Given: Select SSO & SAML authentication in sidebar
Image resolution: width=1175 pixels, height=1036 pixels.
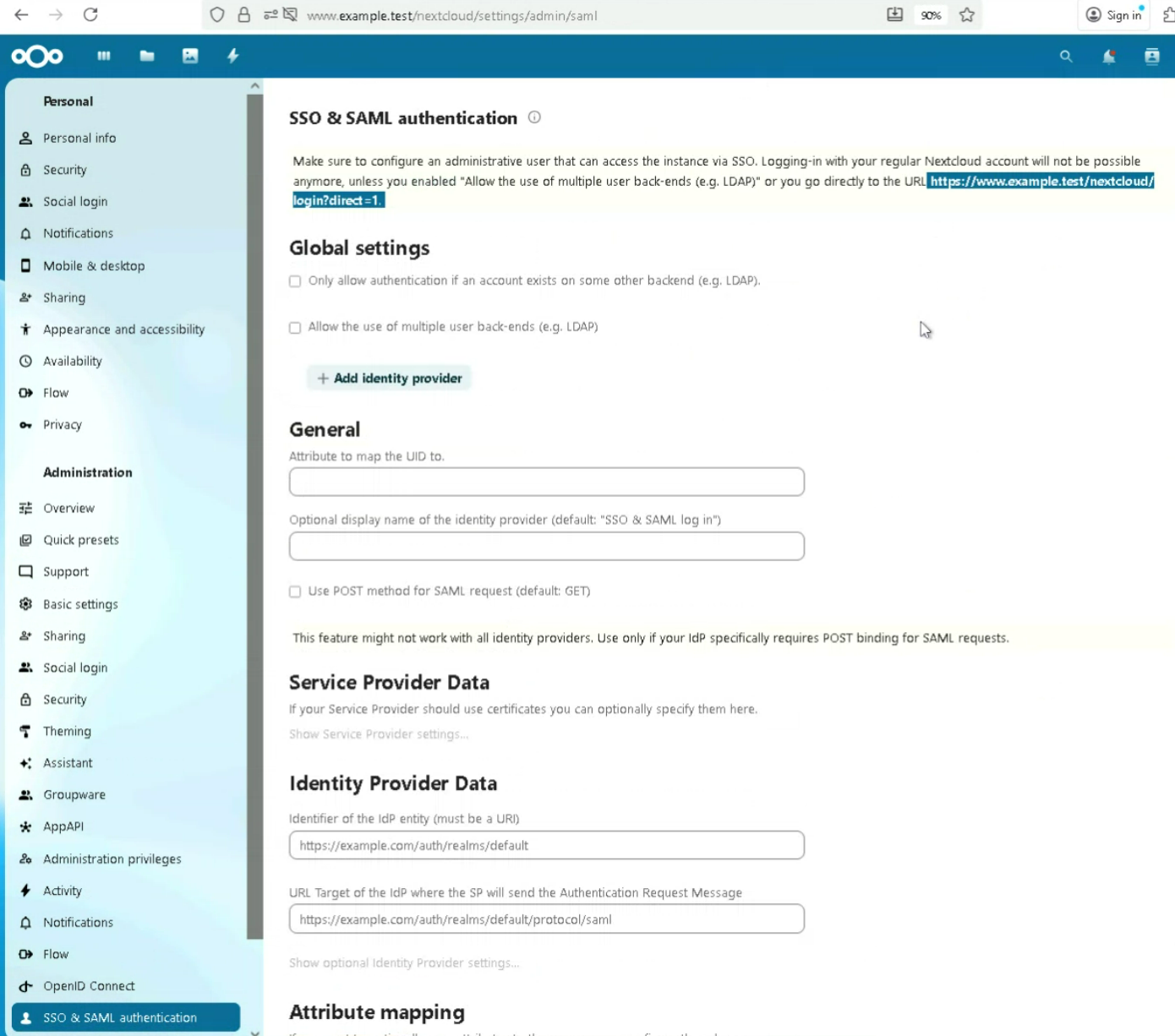Looking at the screenshot, I should coord(126,1017).
